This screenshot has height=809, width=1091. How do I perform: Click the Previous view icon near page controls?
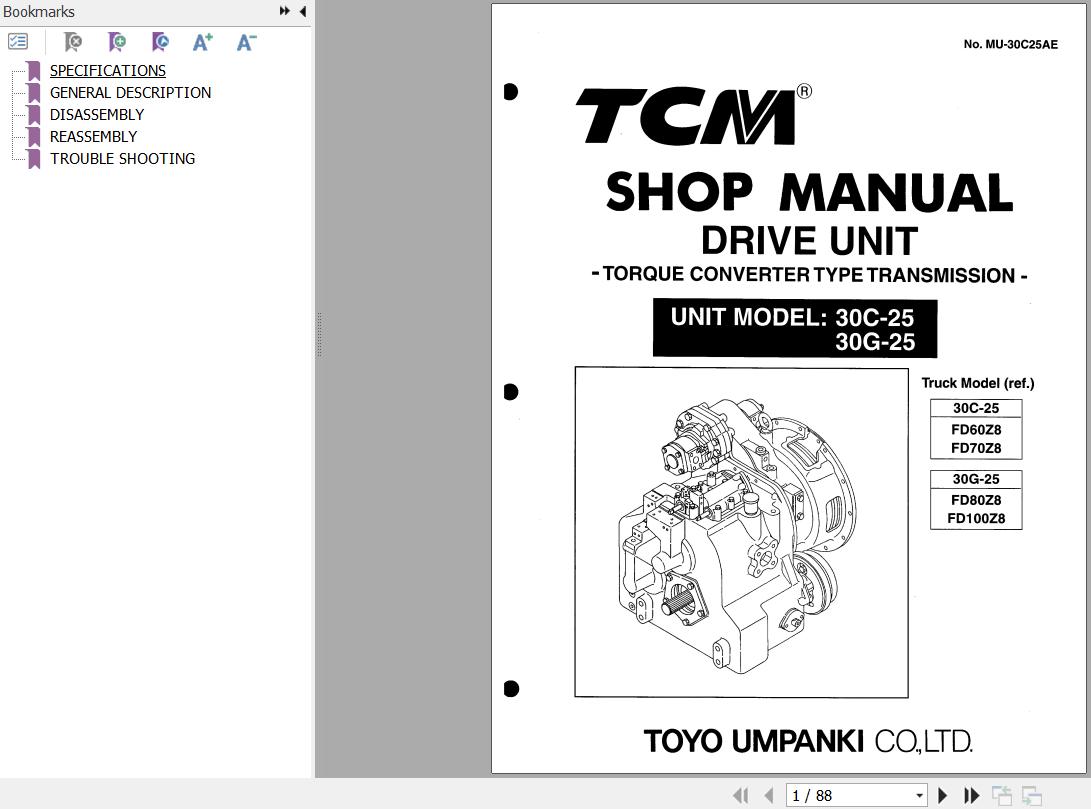click(x=1003, y=795)
